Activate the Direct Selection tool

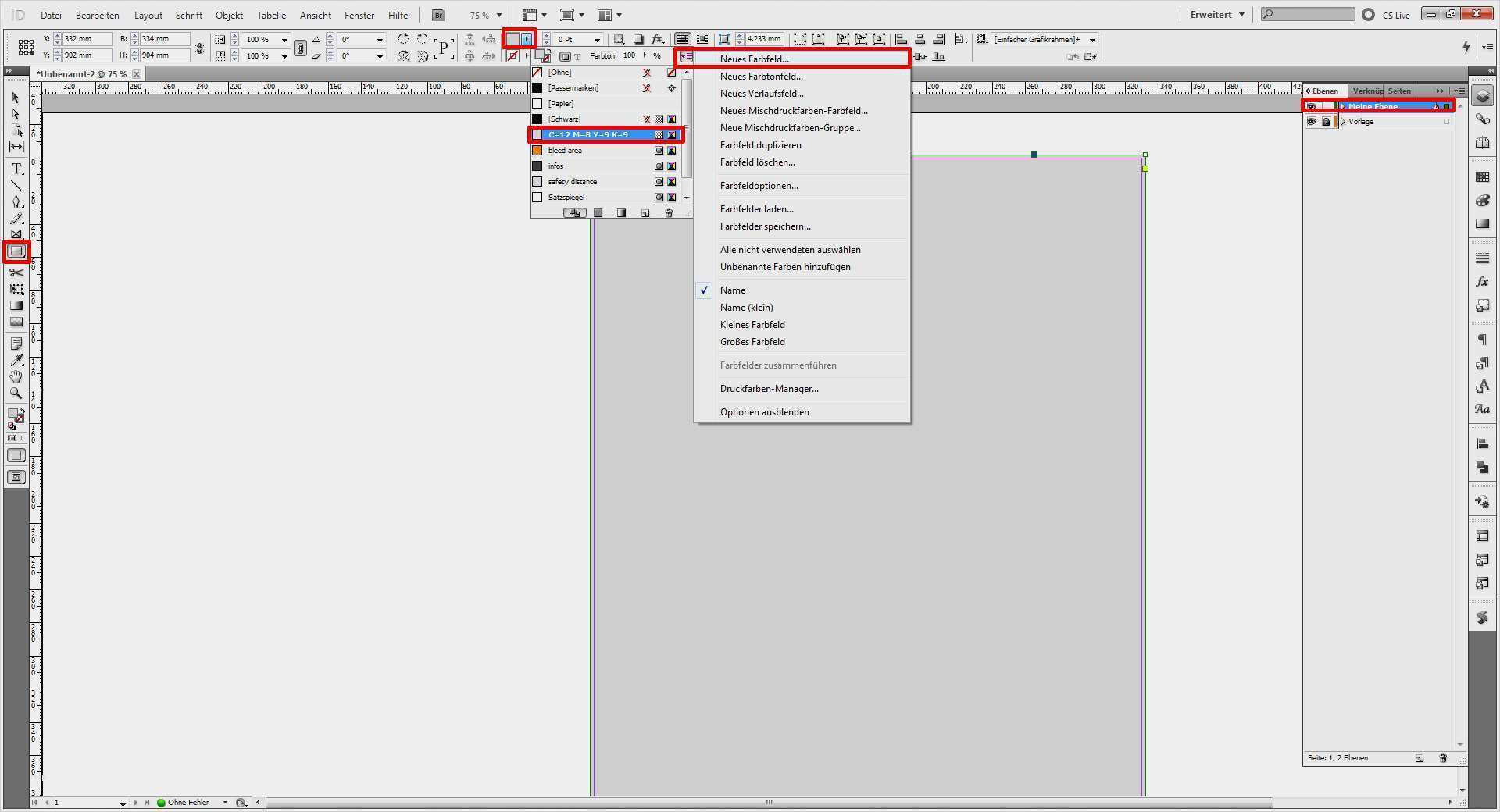click(16, 115)
